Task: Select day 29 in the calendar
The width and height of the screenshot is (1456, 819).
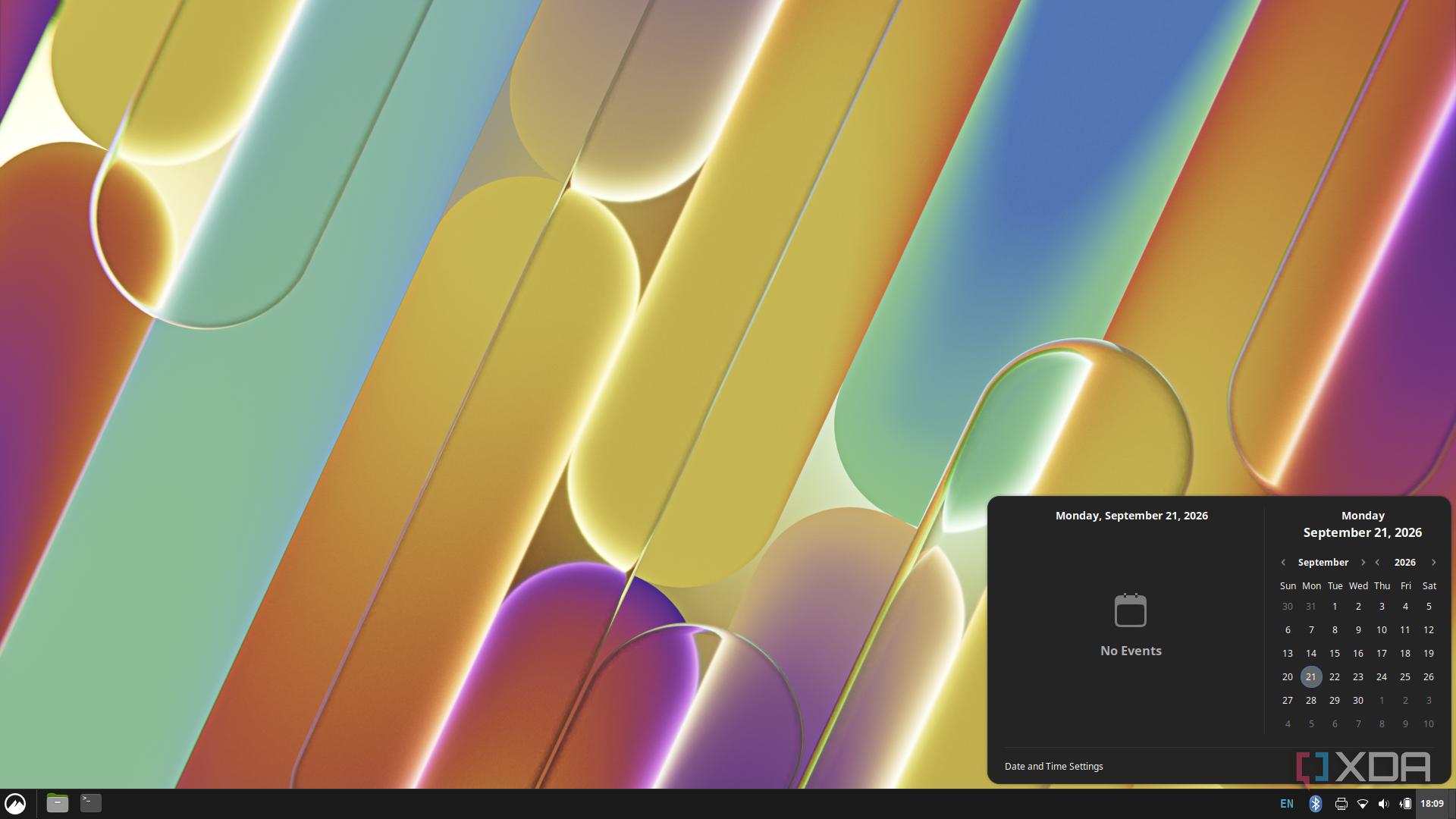Action: point(1335,701)
